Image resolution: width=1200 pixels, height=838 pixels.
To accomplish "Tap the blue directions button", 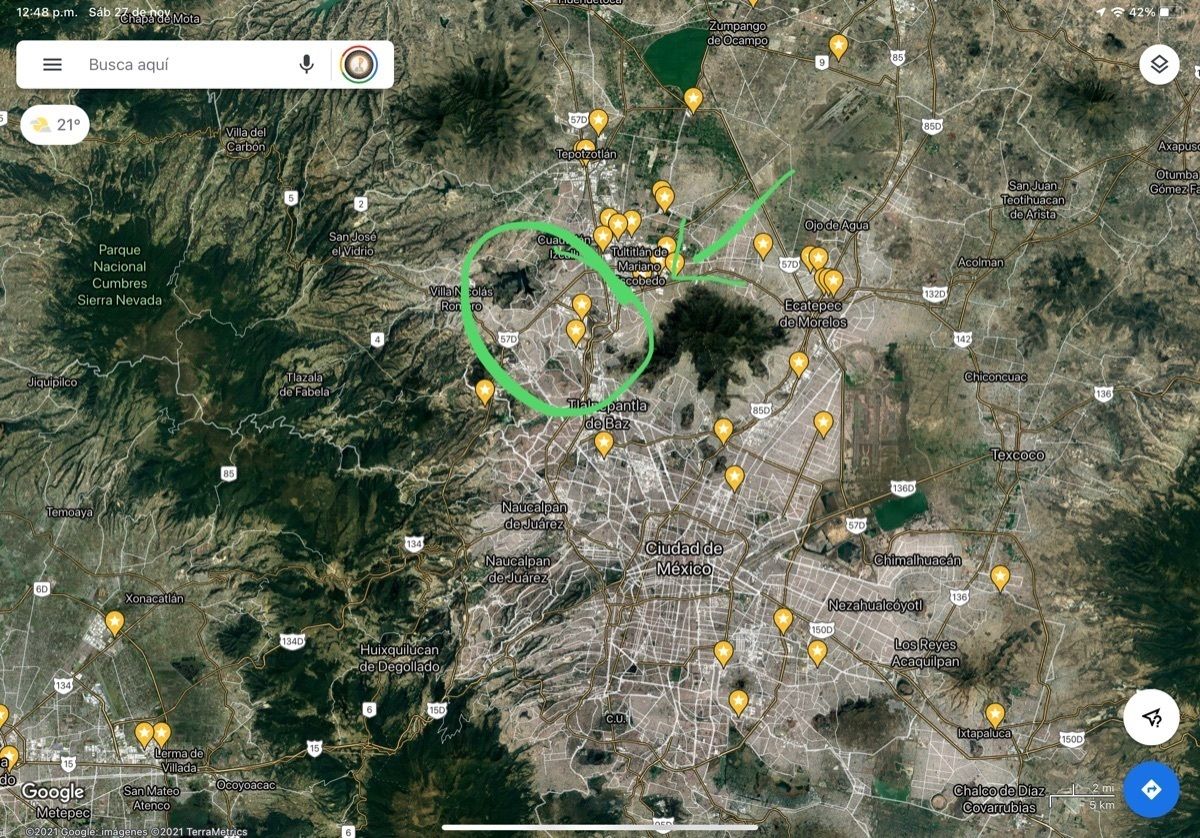I will pyautogui.click(x=1151, y=790).
